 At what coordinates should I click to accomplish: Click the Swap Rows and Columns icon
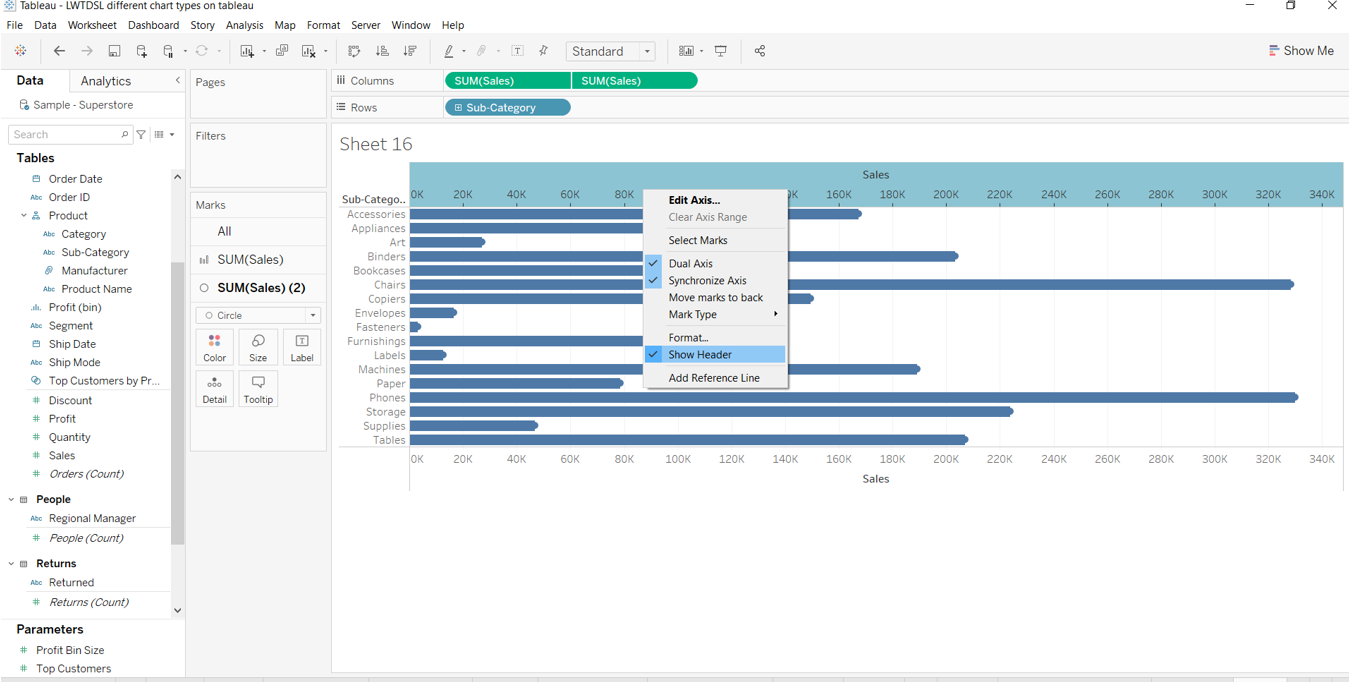354,51
